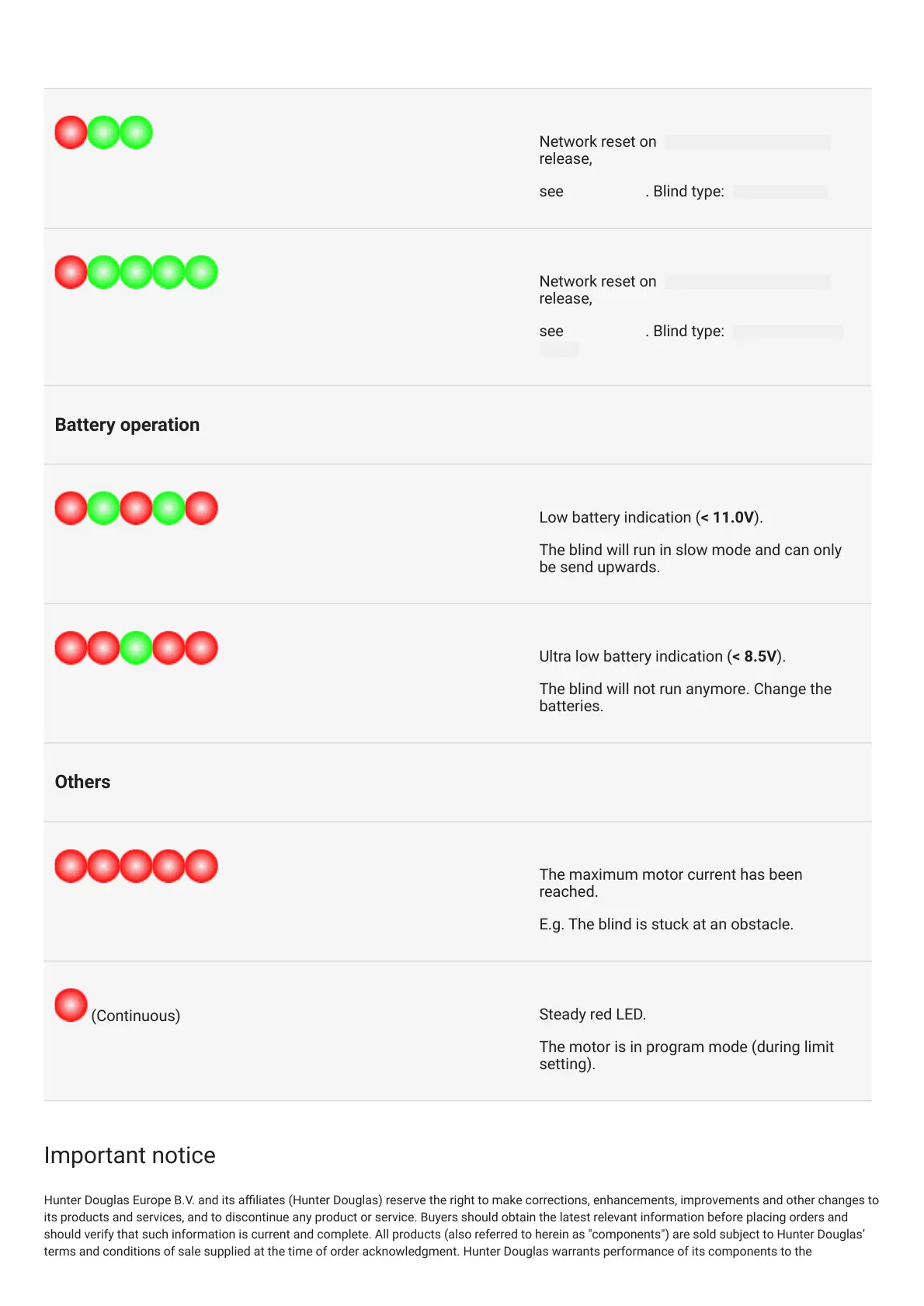Click the 'Important notice' heading
Image resolution: width=924 pixels, height=1306 pixels.
(130, 1155)
